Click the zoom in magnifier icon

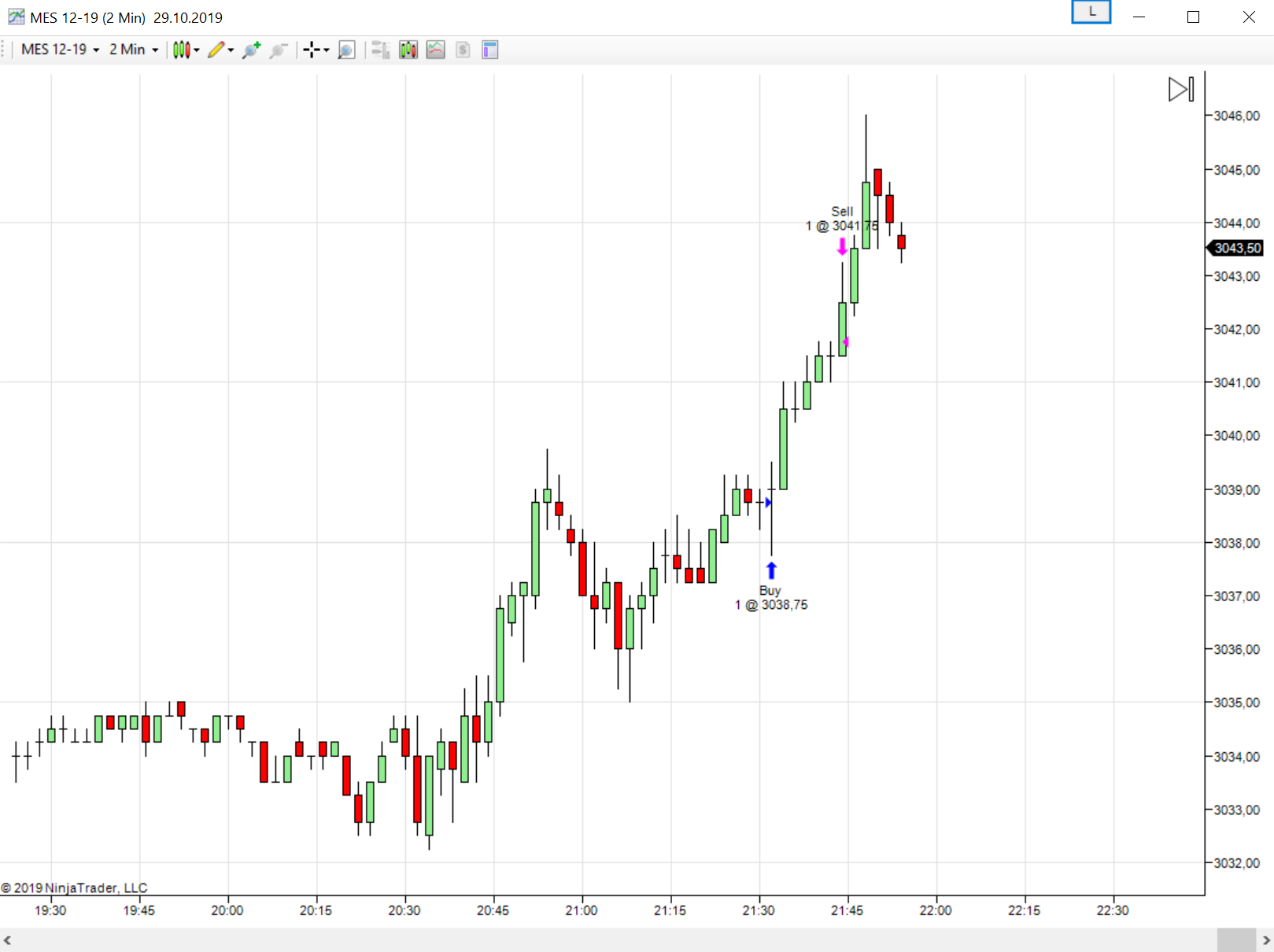[x=252, y=50]
